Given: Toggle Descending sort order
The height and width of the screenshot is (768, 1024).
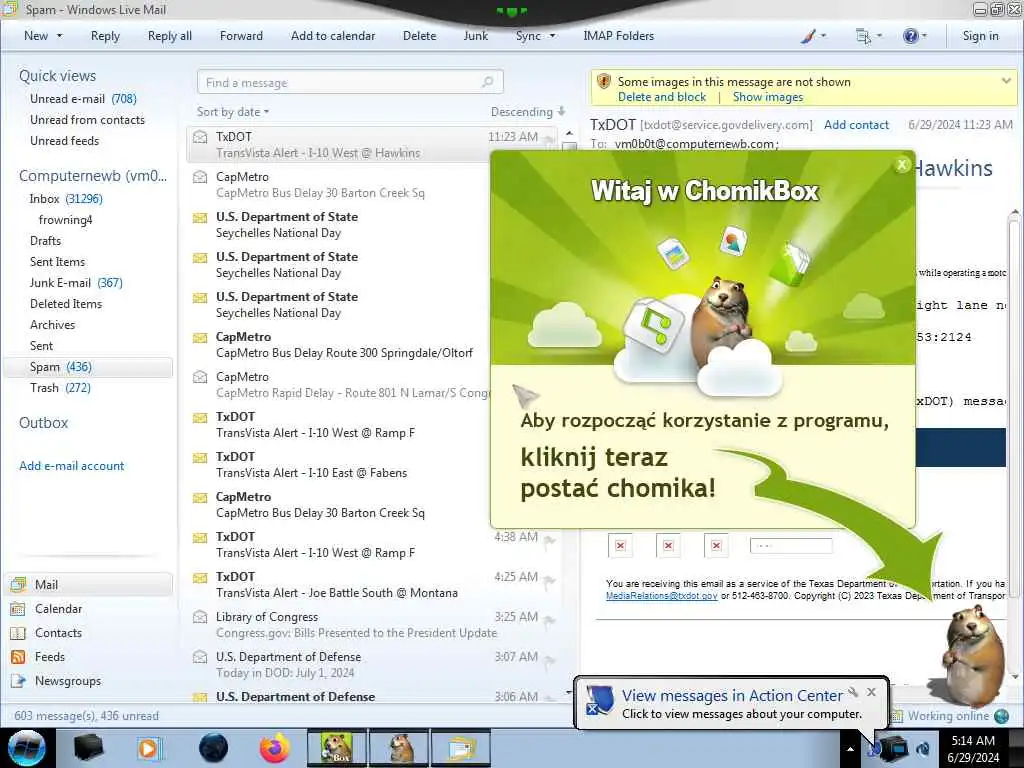Looking at the screenshot, I should coord(528,112).
